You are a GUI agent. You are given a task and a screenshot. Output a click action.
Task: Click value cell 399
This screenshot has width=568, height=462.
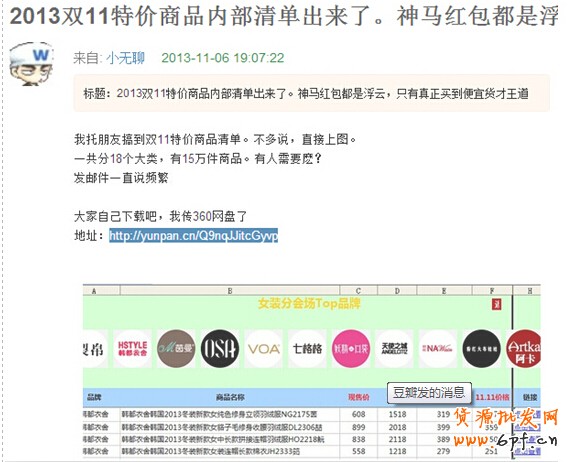tap(443, 427)
